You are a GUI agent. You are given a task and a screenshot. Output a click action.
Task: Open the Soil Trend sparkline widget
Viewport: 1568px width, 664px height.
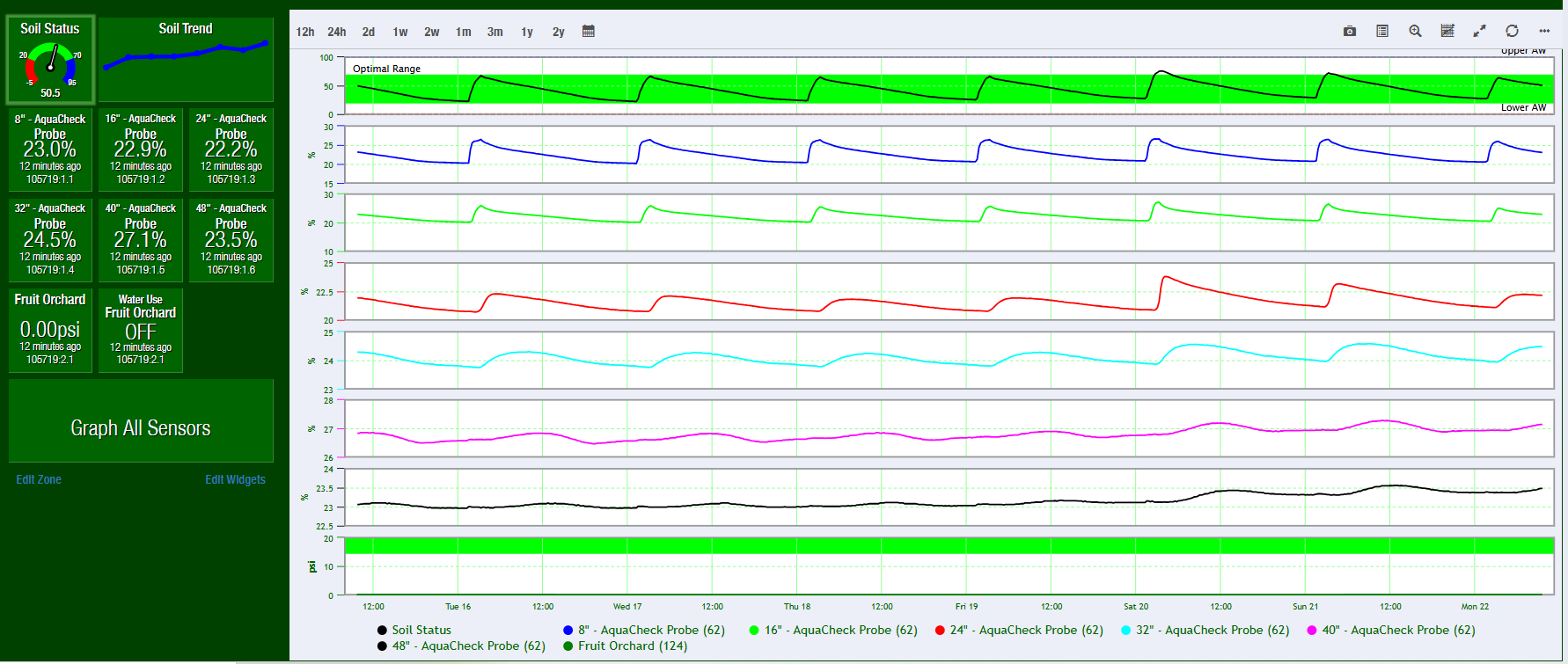click(x=186, y=60)
